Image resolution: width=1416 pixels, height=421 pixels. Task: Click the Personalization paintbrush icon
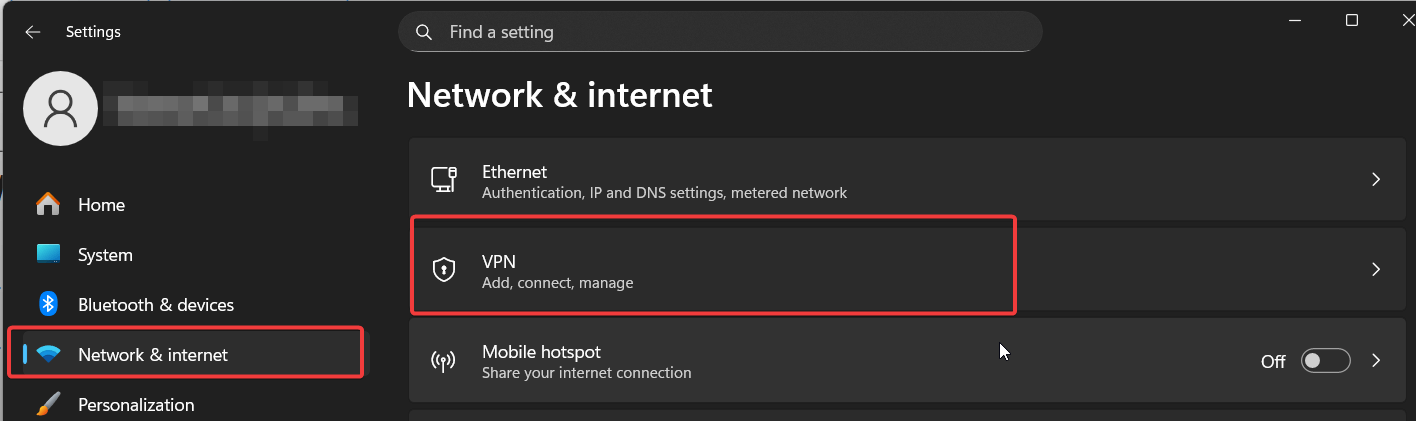(48, 404)
